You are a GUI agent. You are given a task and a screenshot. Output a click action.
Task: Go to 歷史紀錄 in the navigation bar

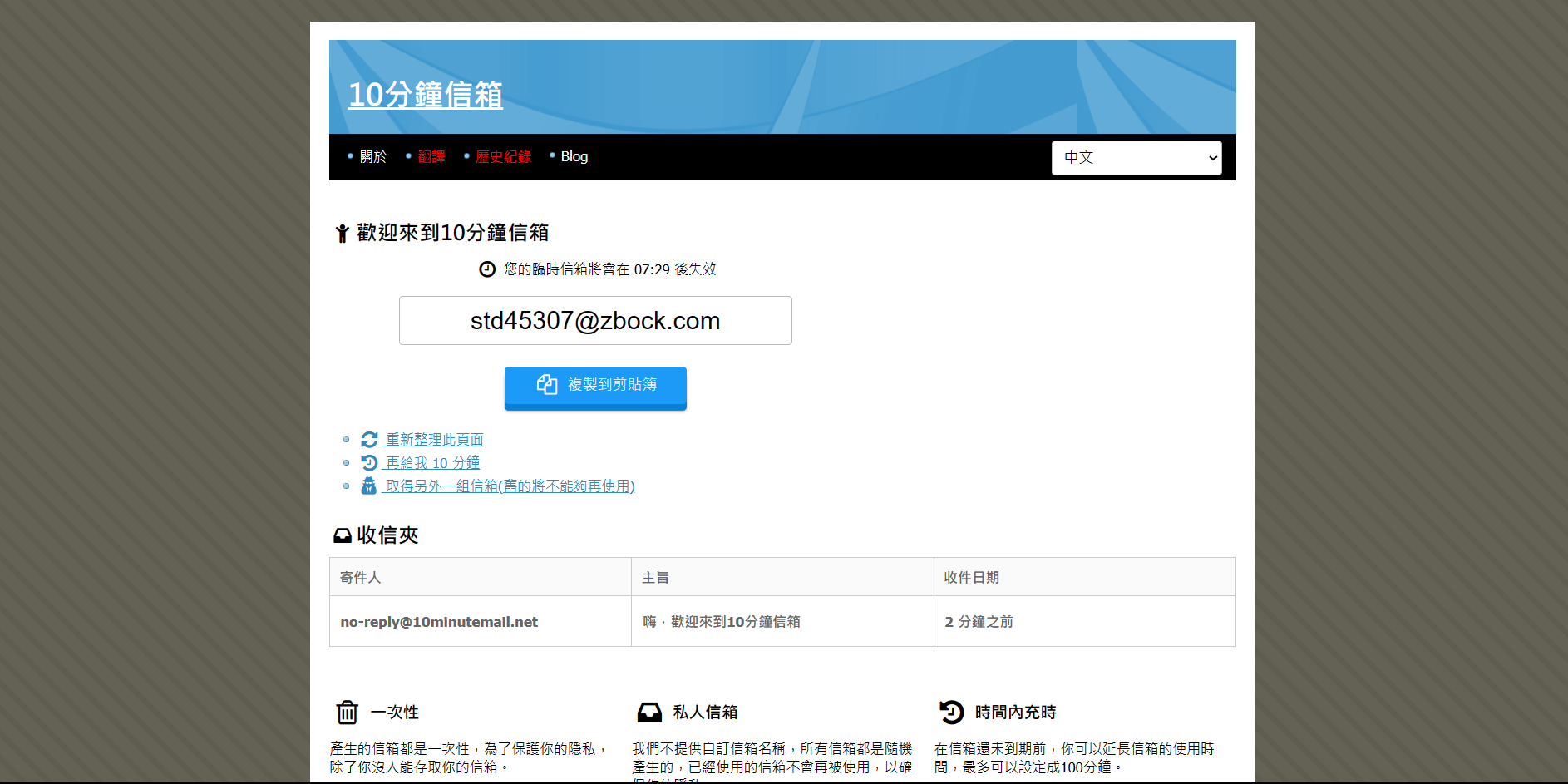tap(503, 157)
